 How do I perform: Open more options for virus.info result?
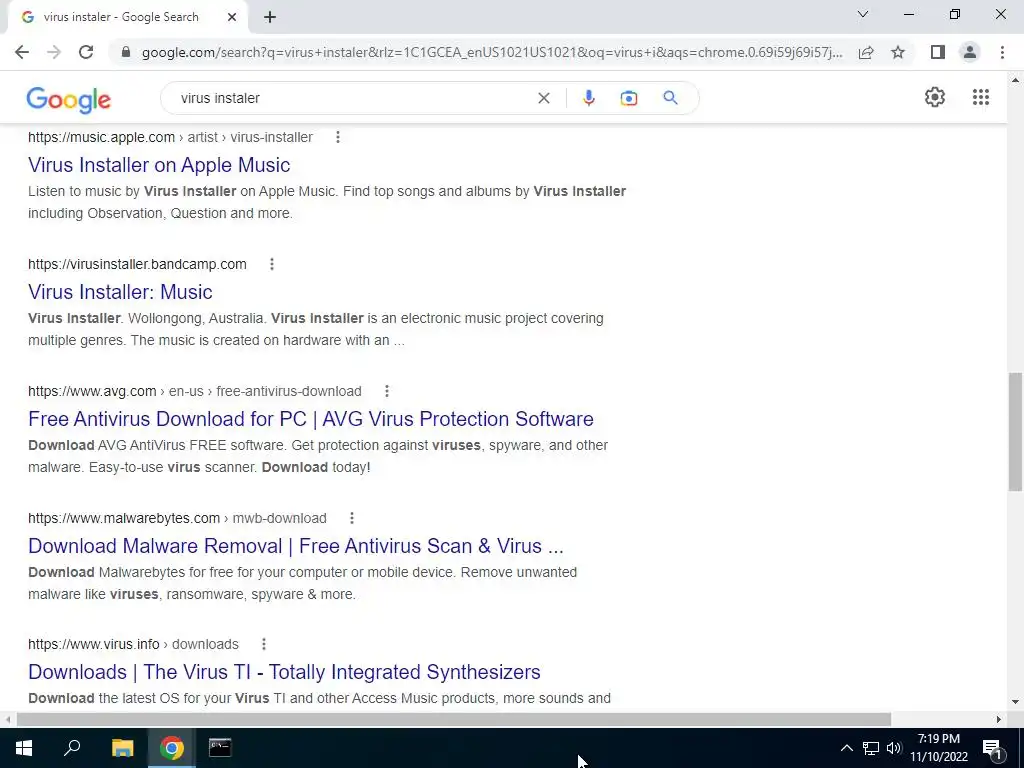tap(264, 644)
